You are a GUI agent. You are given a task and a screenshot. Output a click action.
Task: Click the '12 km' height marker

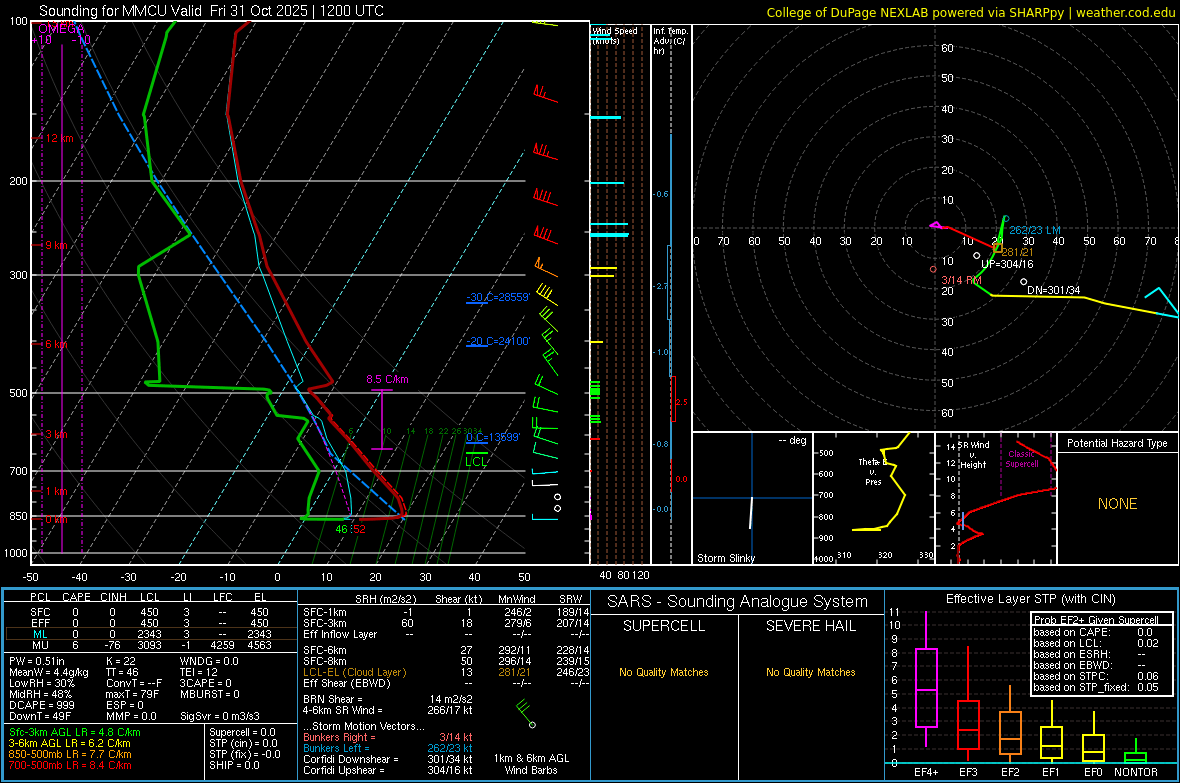(60, 139)
